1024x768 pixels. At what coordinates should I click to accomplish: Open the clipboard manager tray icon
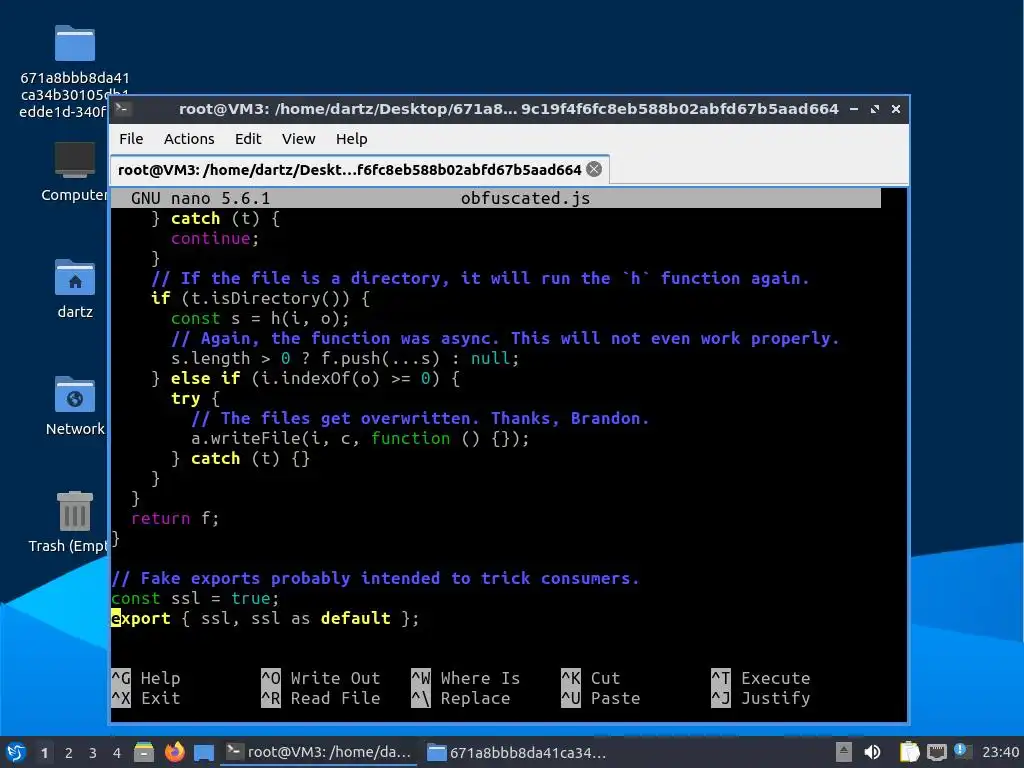click(x=909, y=752)
